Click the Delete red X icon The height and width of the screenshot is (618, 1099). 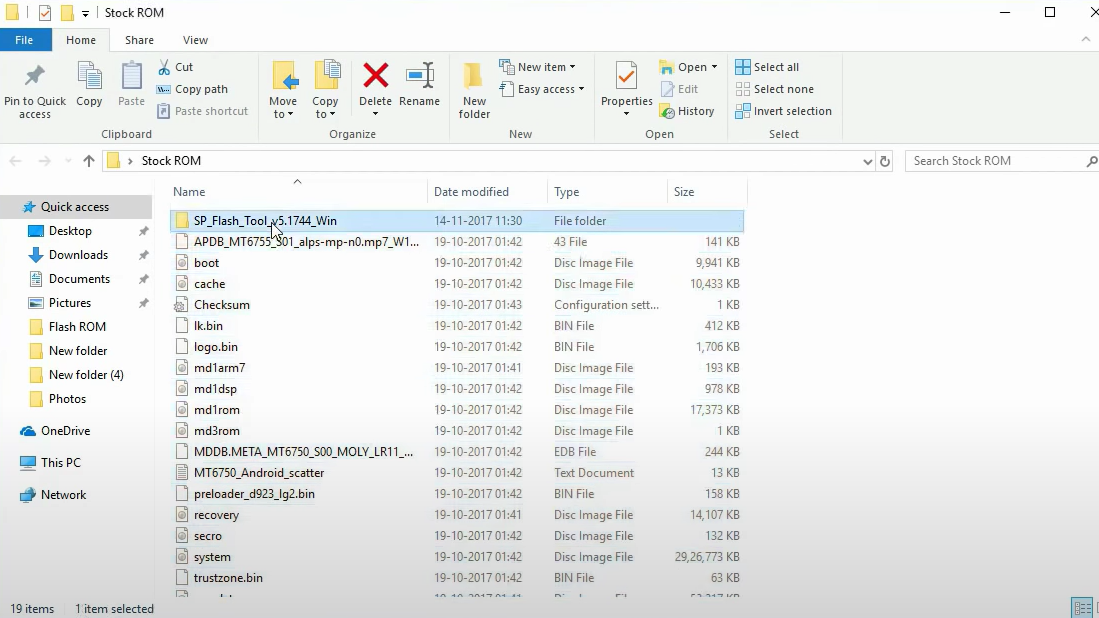coord(375,78)
